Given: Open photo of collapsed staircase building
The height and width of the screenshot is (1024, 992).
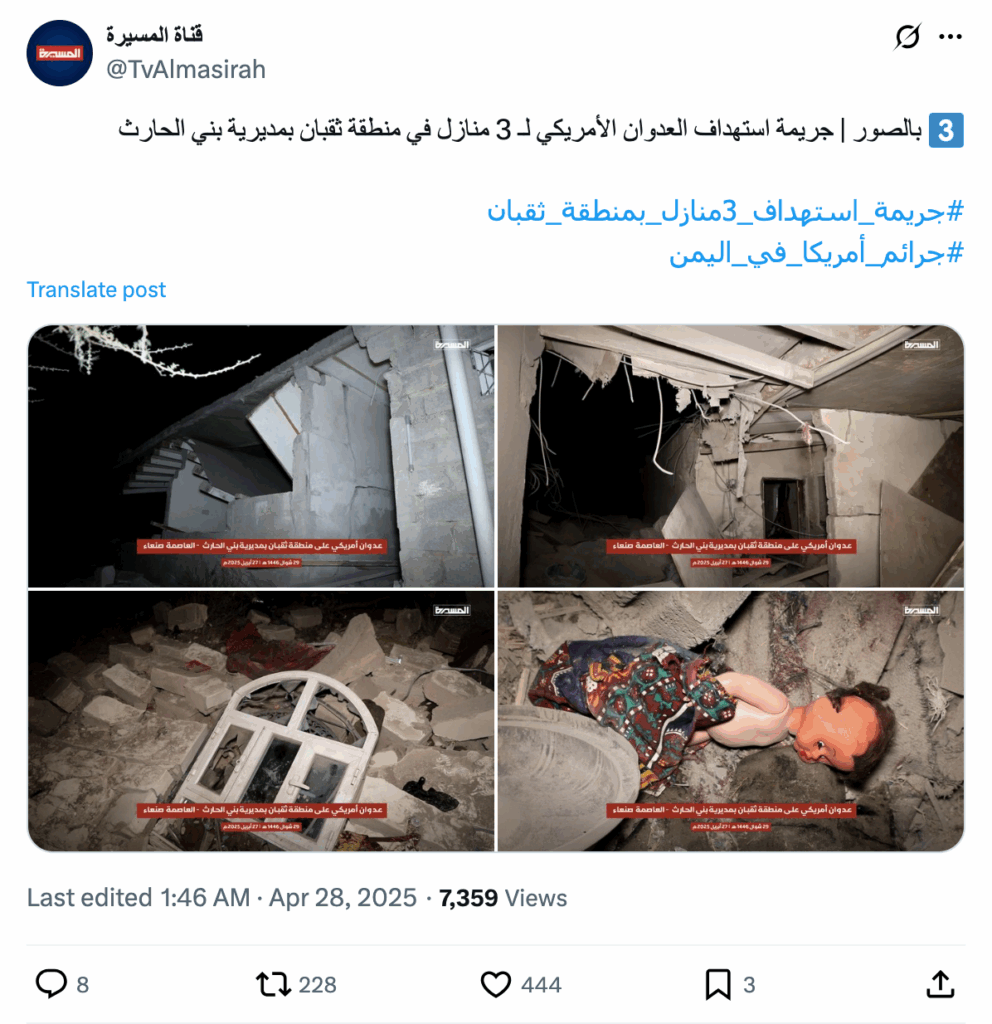Looking at the screenshot, I should tap(261, 456).
